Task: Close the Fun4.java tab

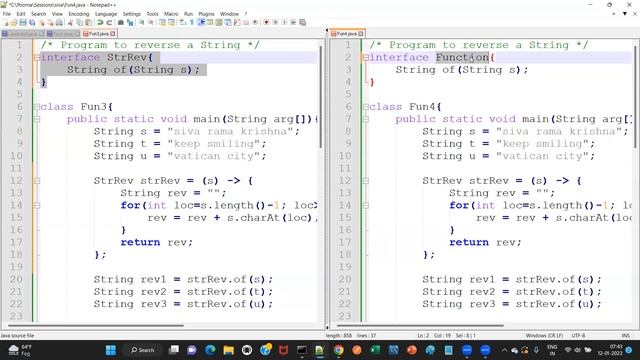Action: tap(360, 33)
